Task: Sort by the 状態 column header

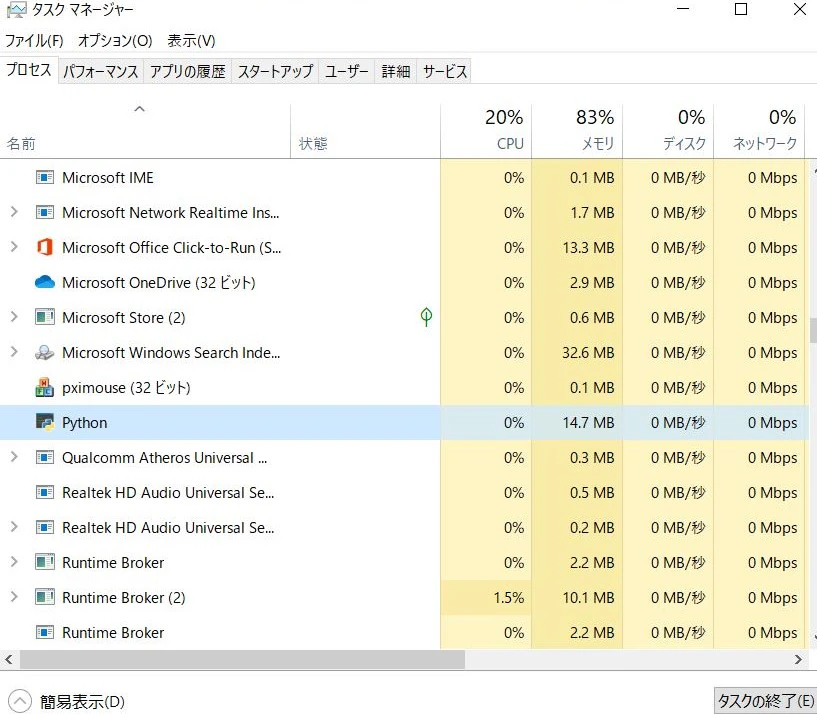Action: point(365,131)
